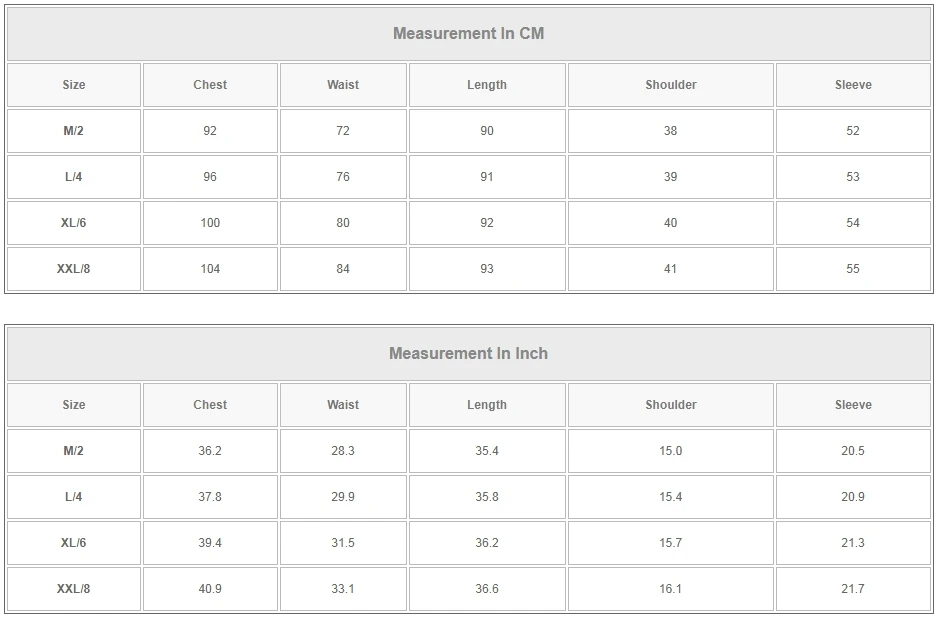Click the "Measurement In CM" table title
The height and width of the screenshot is (618, 936).
(x=468, y=33)
